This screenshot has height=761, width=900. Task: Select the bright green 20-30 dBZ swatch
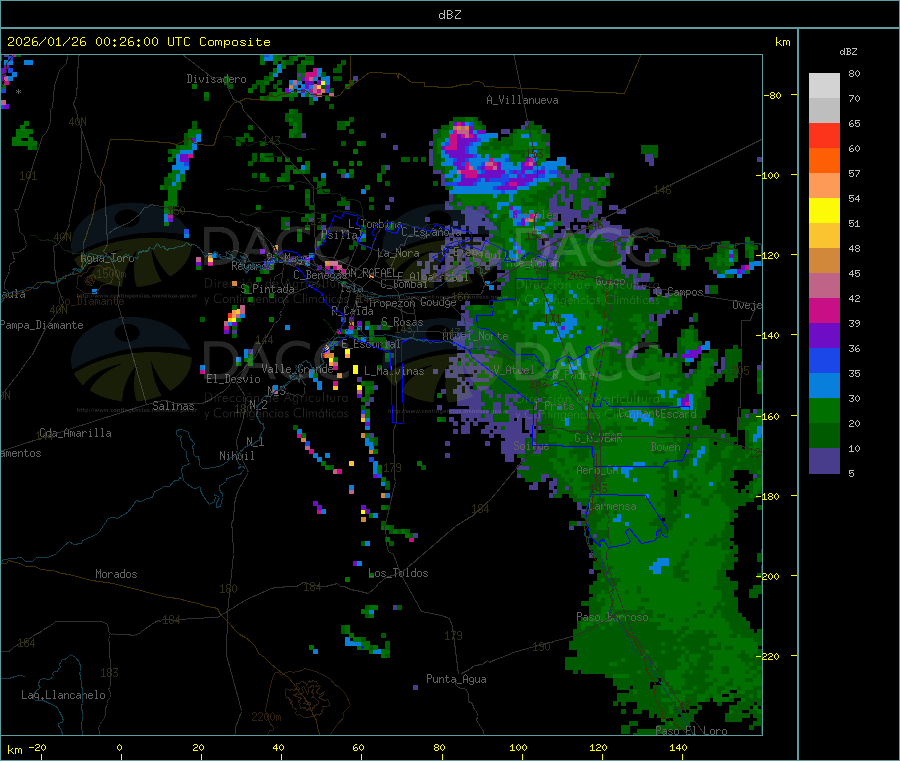click(824, 410)
